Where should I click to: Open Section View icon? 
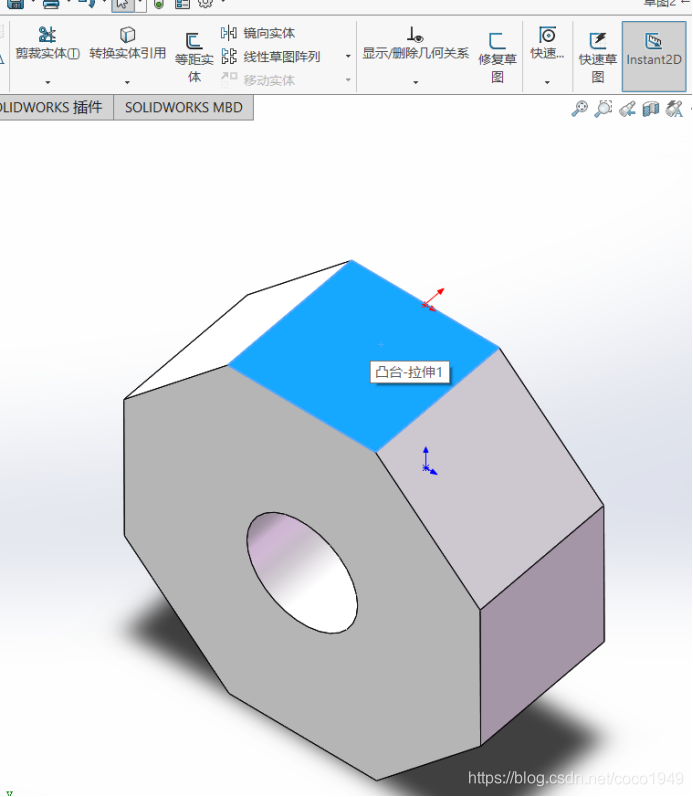tap(651, 108)
